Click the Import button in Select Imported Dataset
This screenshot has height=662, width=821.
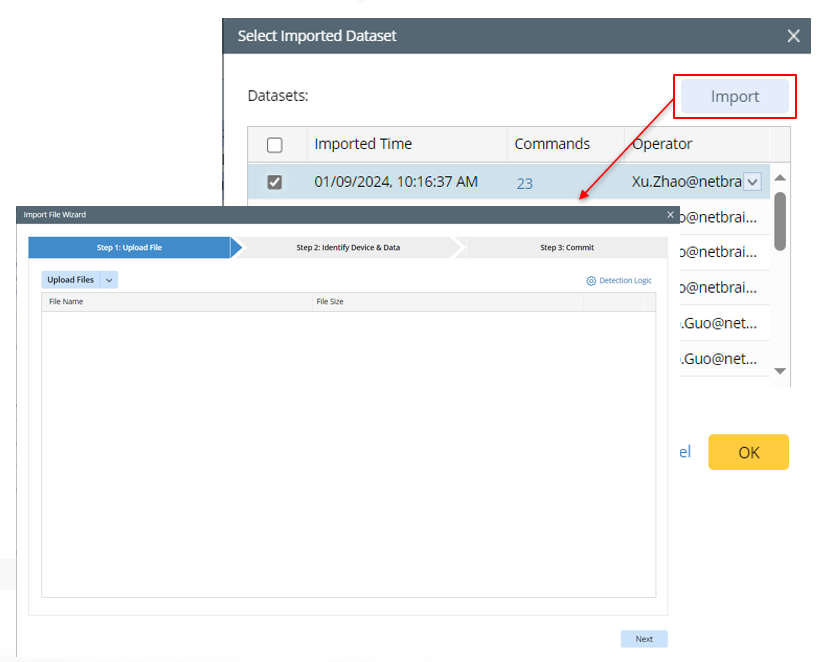tap(735, 96)
